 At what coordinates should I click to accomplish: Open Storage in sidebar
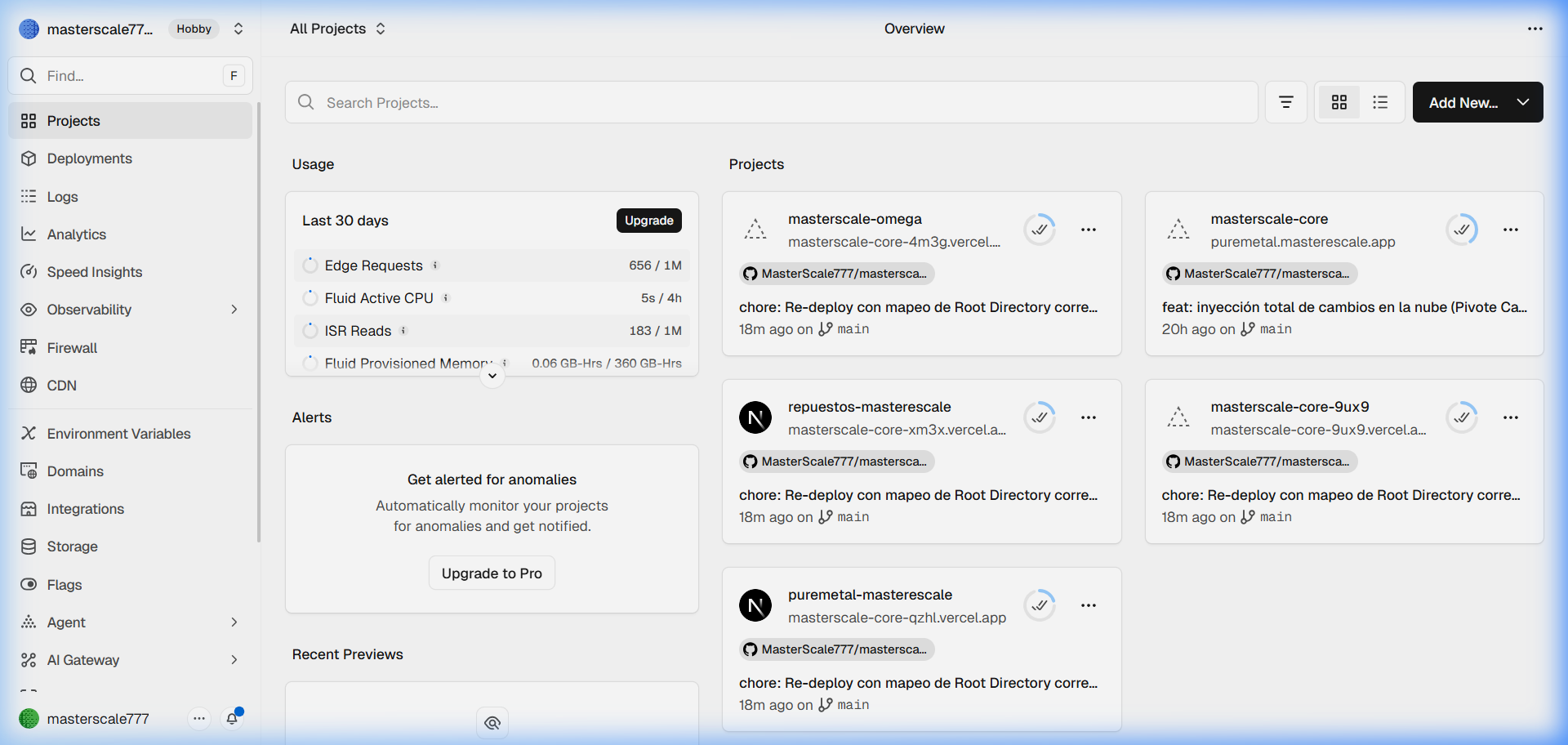[x=131, y=546]
